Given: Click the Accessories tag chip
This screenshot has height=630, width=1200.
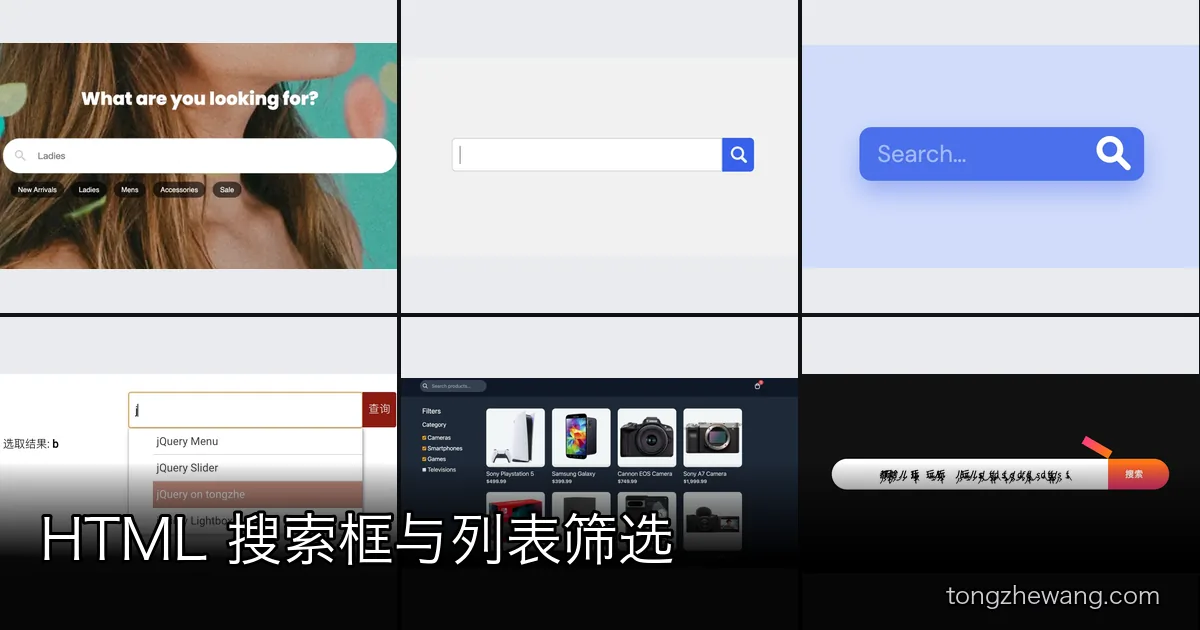Looking at the screenshot, I should point(179,190).
